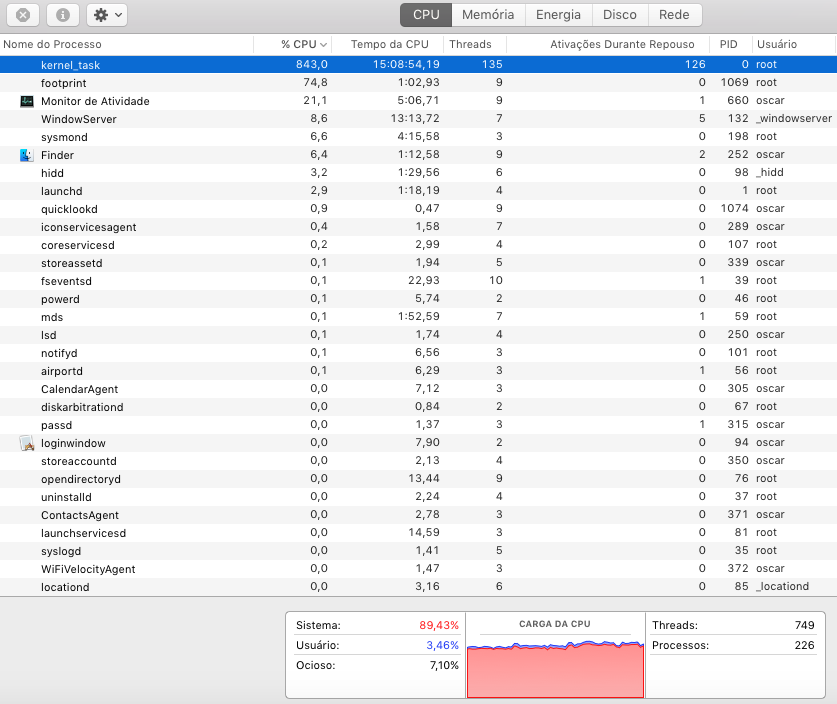Open process info with the (i) button
The width and height of the screenshot is (837, 704).
[x=63, y=15]
